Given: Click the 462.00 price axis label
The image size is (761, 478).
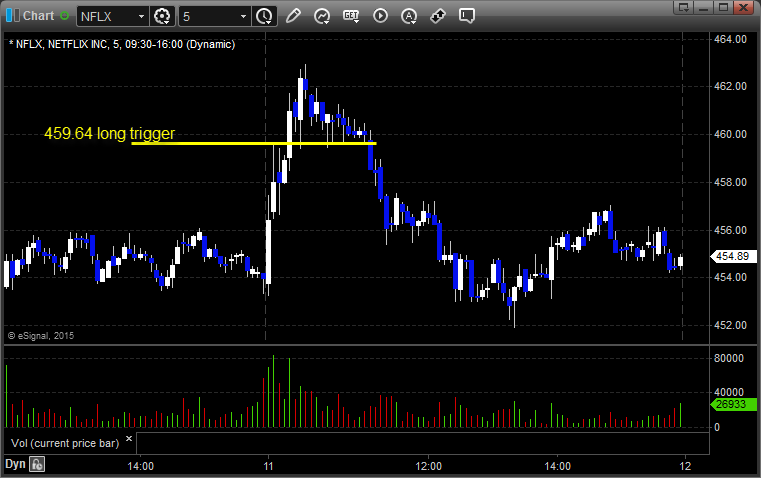Looking at the screenshot, I should (x=730, y=86).
